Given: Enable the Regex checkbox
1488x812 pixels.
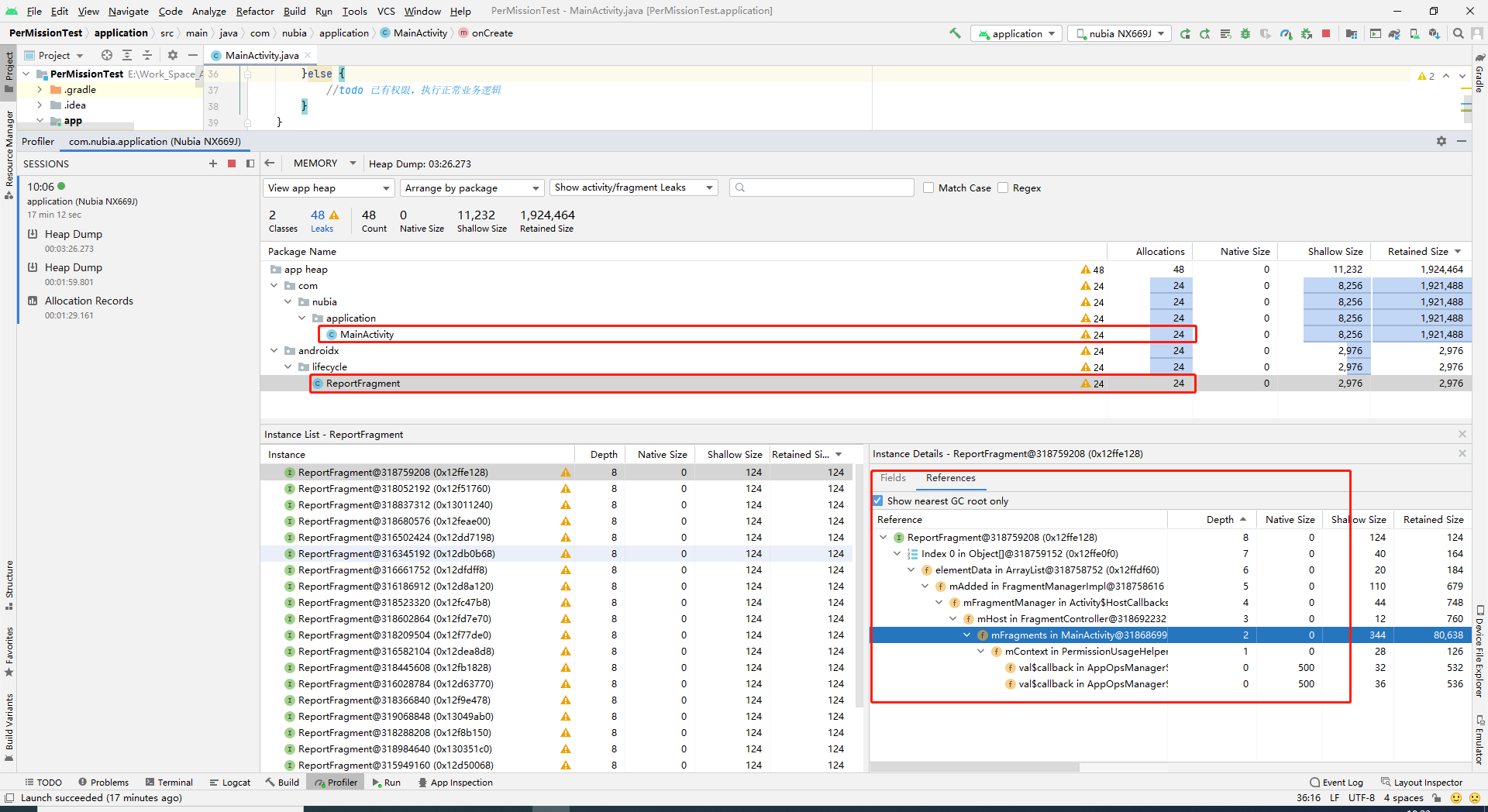Looking at the screenshot, I should [x=1003, y=188].
